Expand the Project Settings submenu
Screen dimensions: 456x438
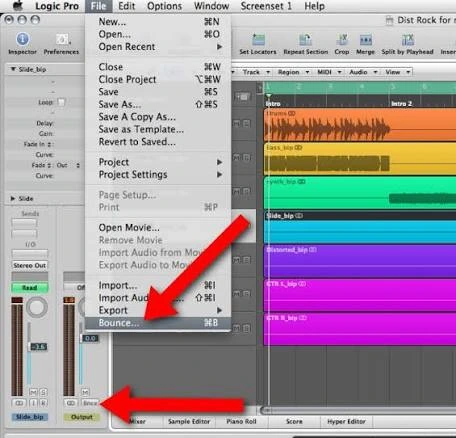(158, 175)
